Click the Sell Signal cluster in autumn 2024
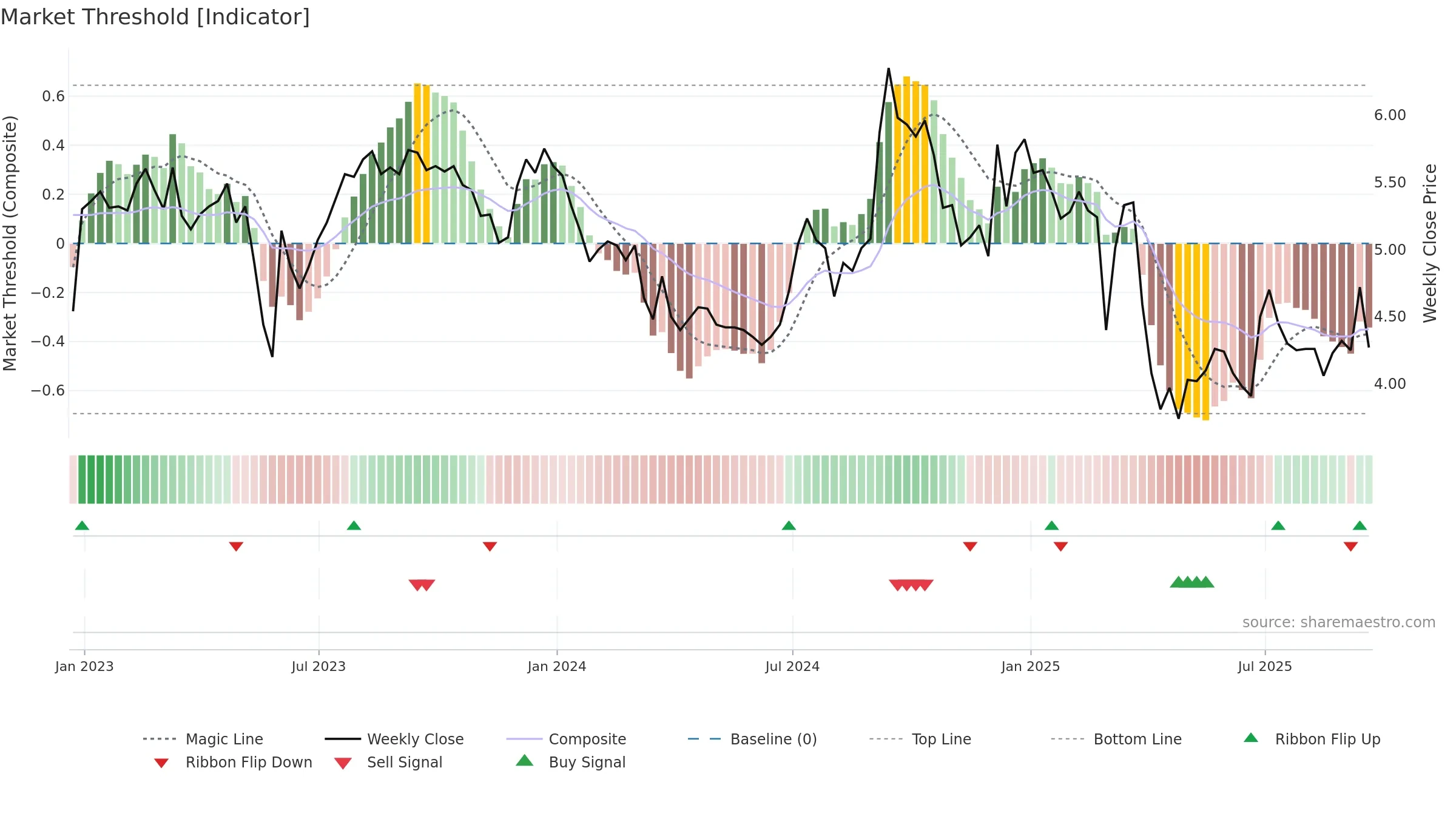1456x819 pixels. pyautogui.click(x=911, y=585)
